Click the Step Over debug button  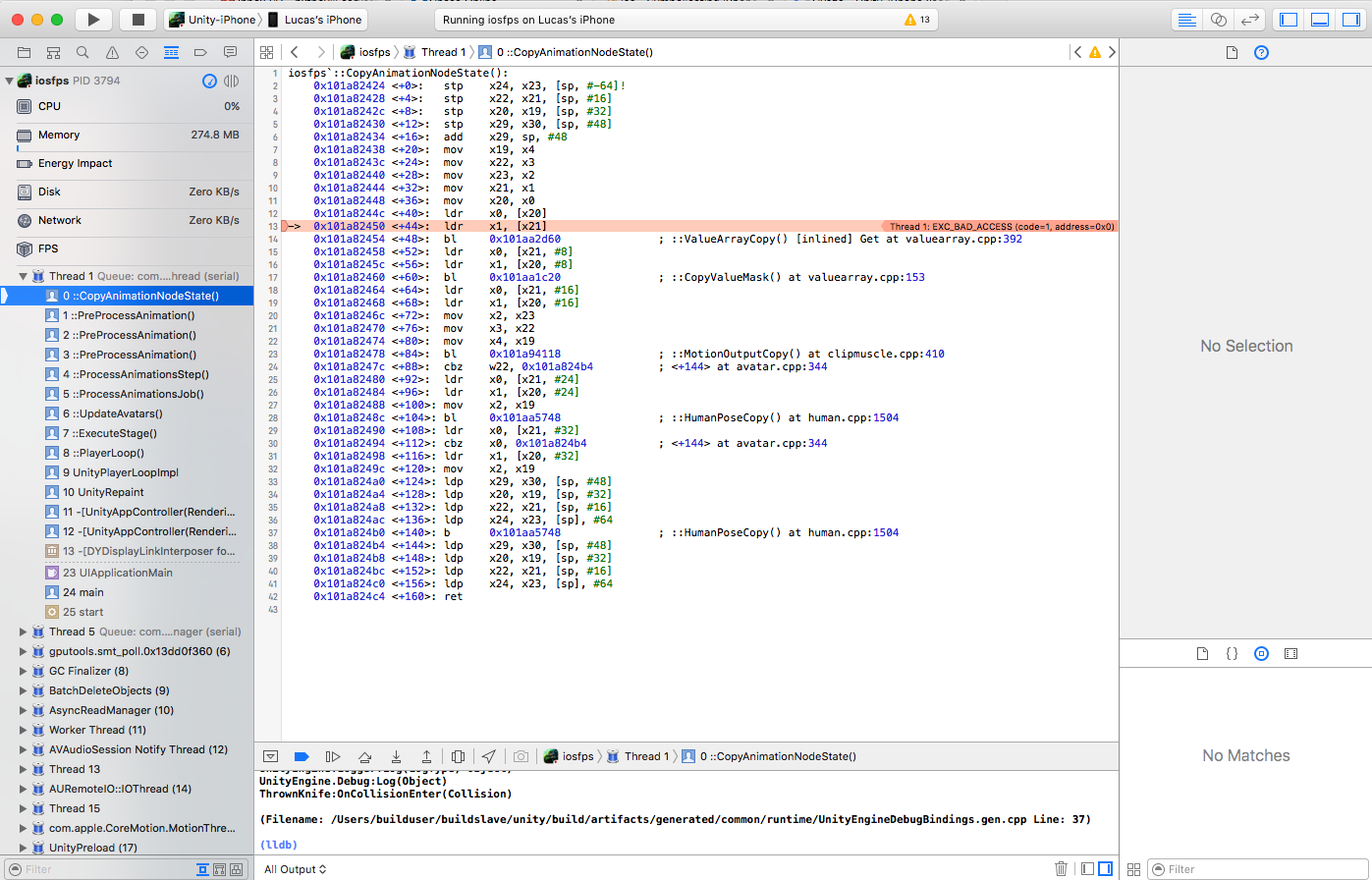click(x=364, y=756)
